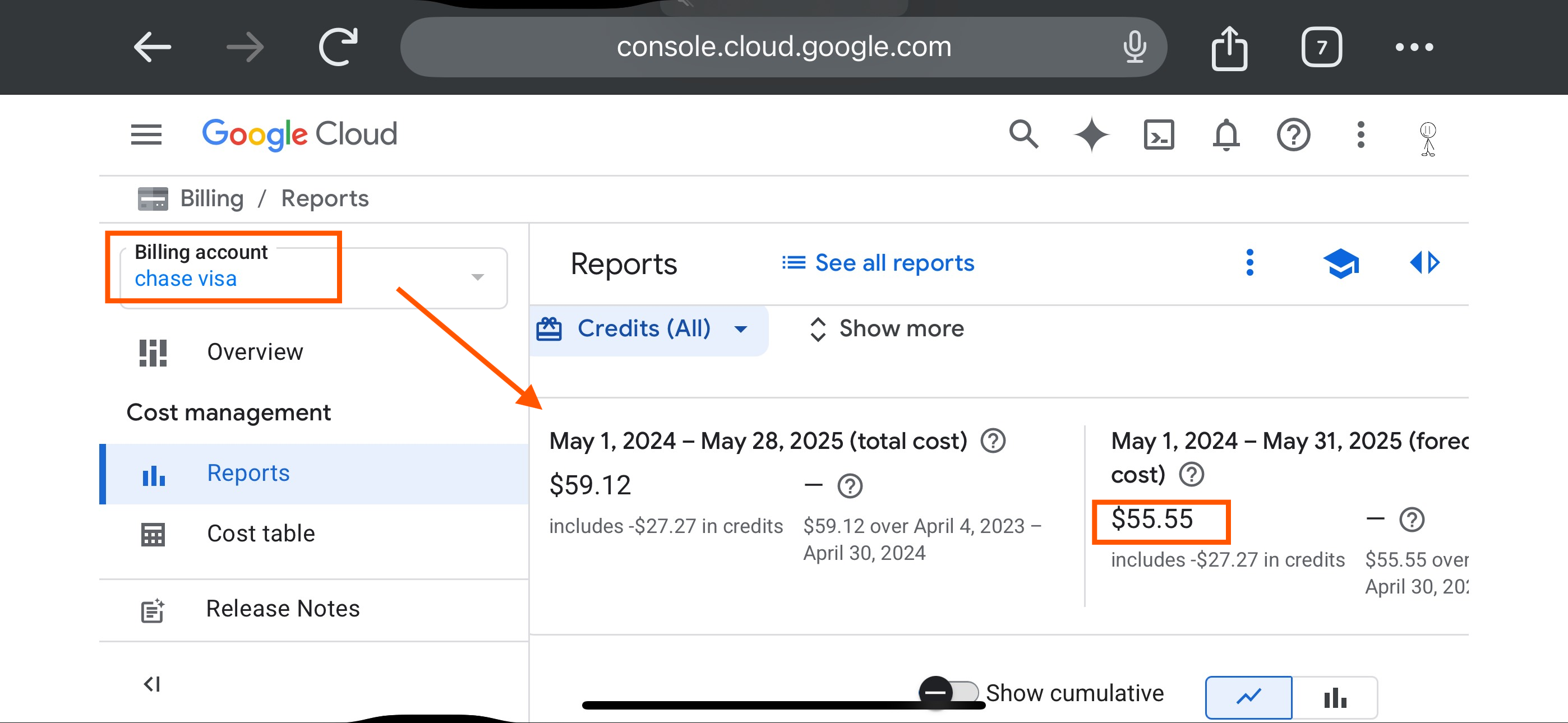This screenshot has width=1568, height=723.
Task: Click the Google Cloud logo
Action: [x=299, y=135]
